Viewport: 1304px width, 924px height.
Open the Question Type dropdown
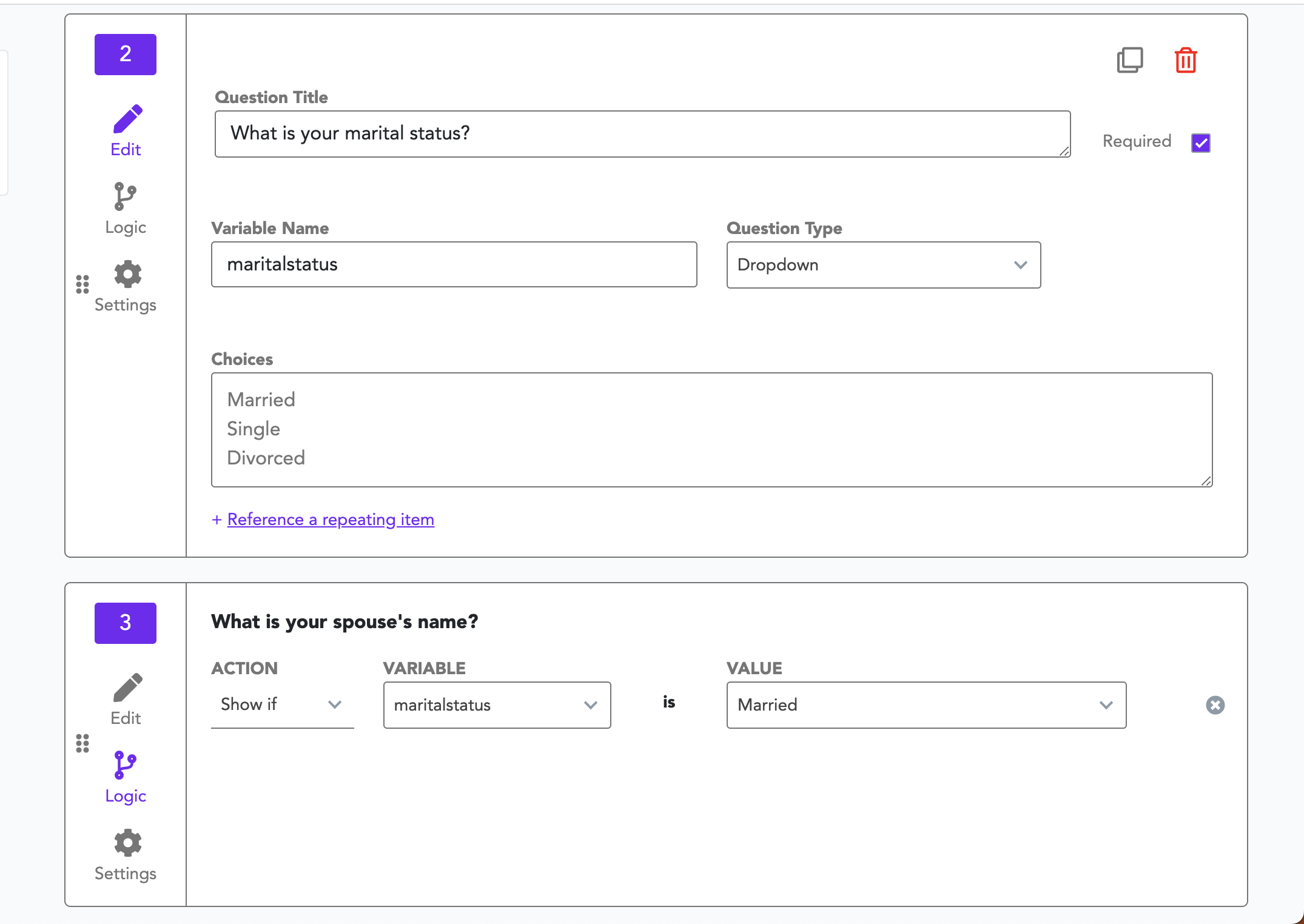(883, 265)
